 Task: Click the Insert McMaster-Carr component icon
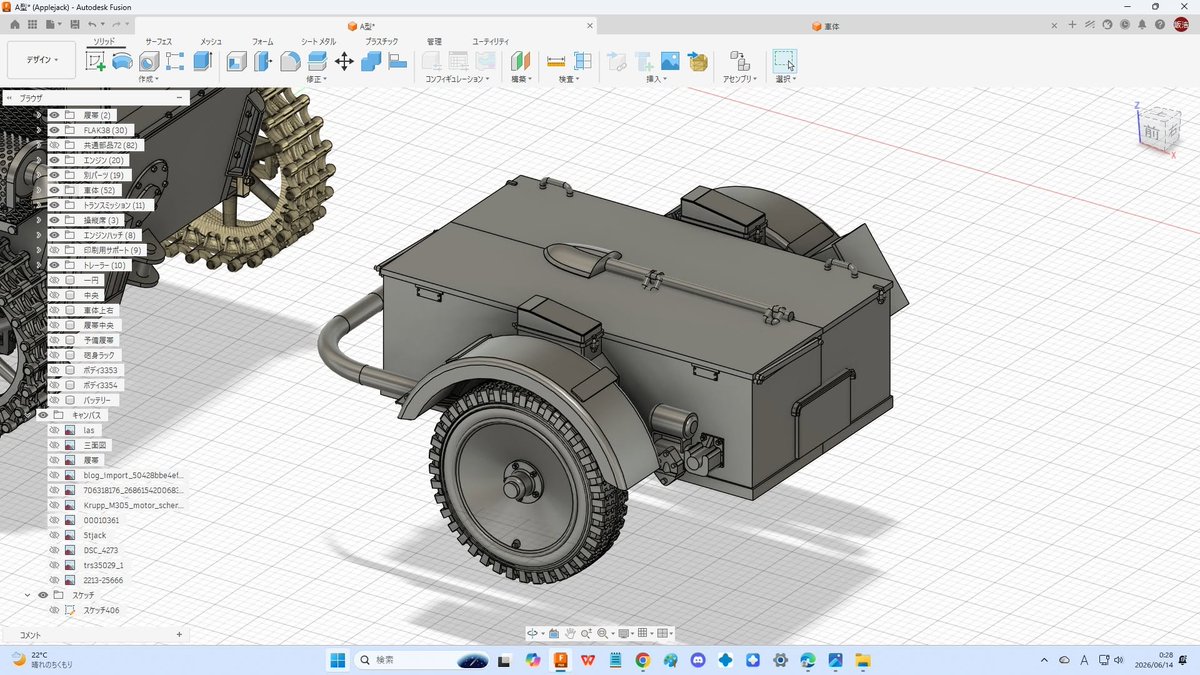pyautogui.click(x=698, y=61)
